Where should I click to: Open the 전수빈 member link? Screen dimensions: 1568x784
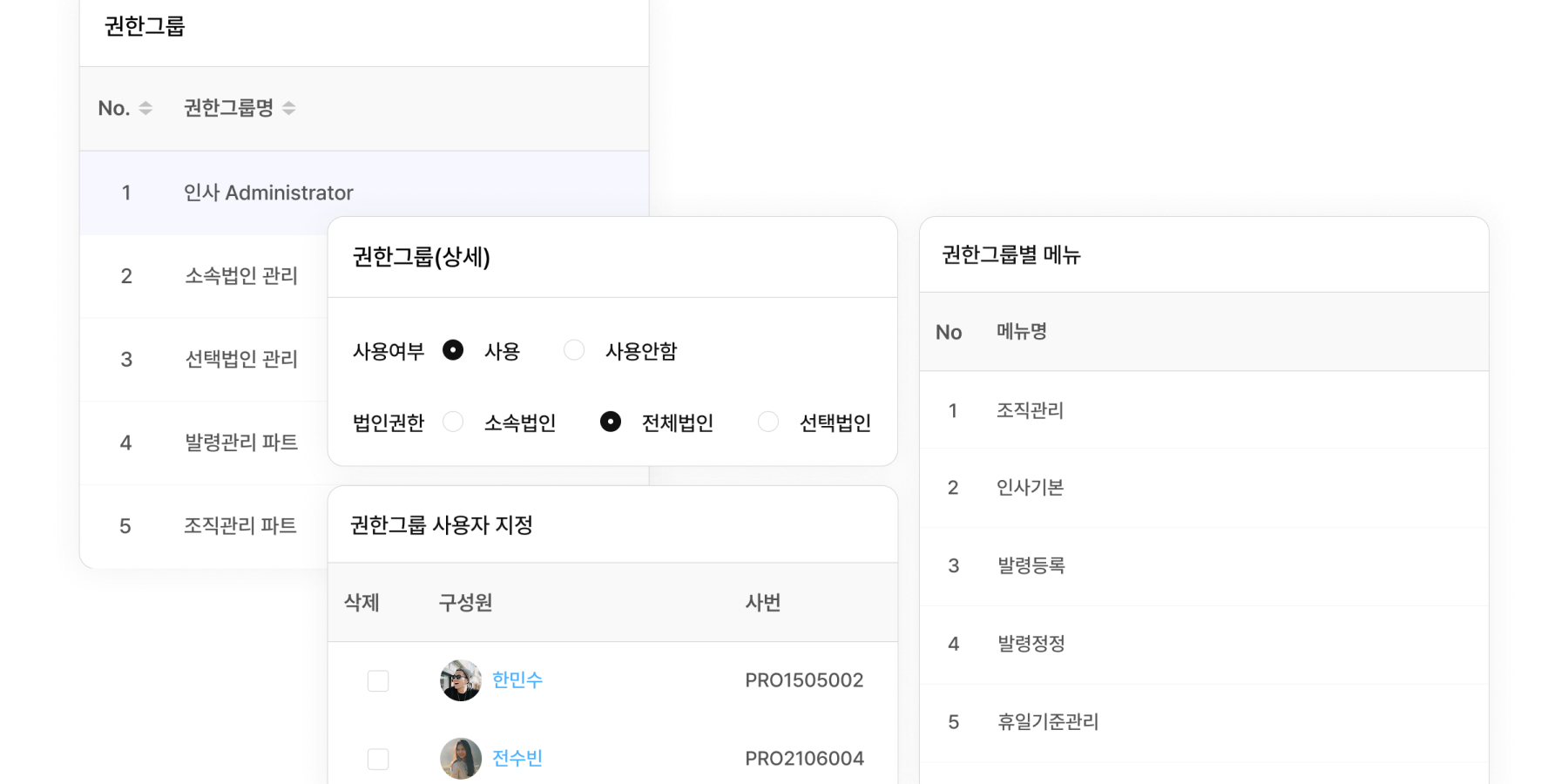(517, 758)
